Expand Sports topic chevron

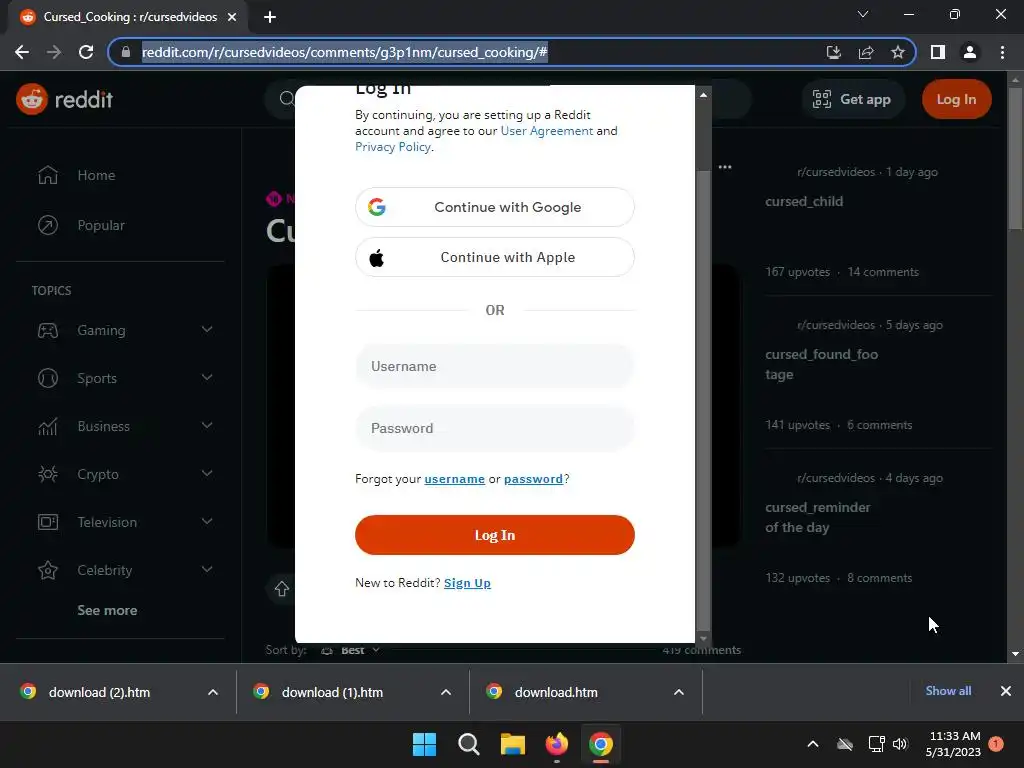[207, 377]
